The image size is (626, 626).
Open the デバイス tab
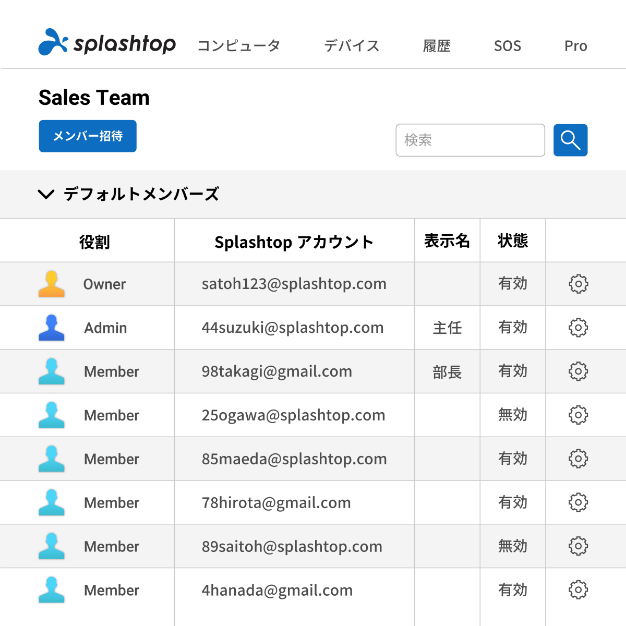pyautogui.click(x=351, y=46)
